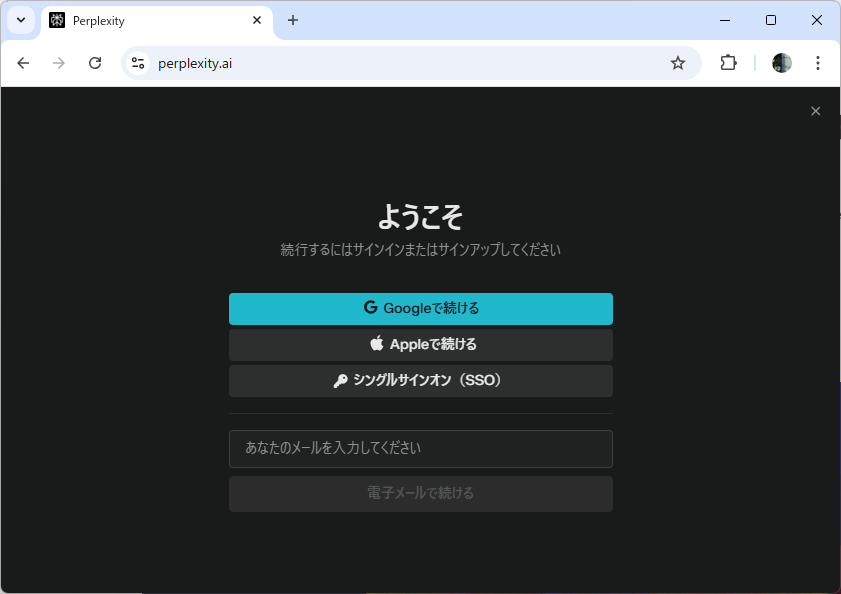
Task: Go forward using the forward arrow
Action: click(x=59, y=63)
